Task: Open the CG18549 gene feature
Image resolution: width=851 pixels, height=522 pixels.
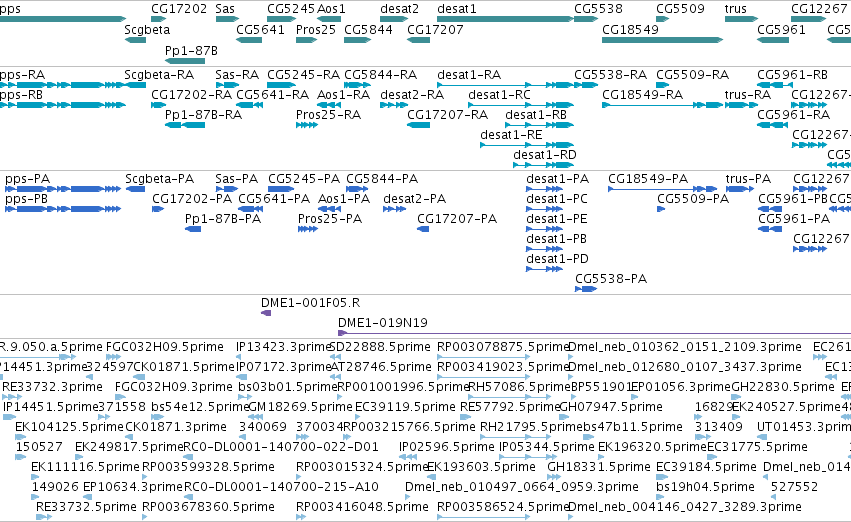Action: tap(663, 40)
